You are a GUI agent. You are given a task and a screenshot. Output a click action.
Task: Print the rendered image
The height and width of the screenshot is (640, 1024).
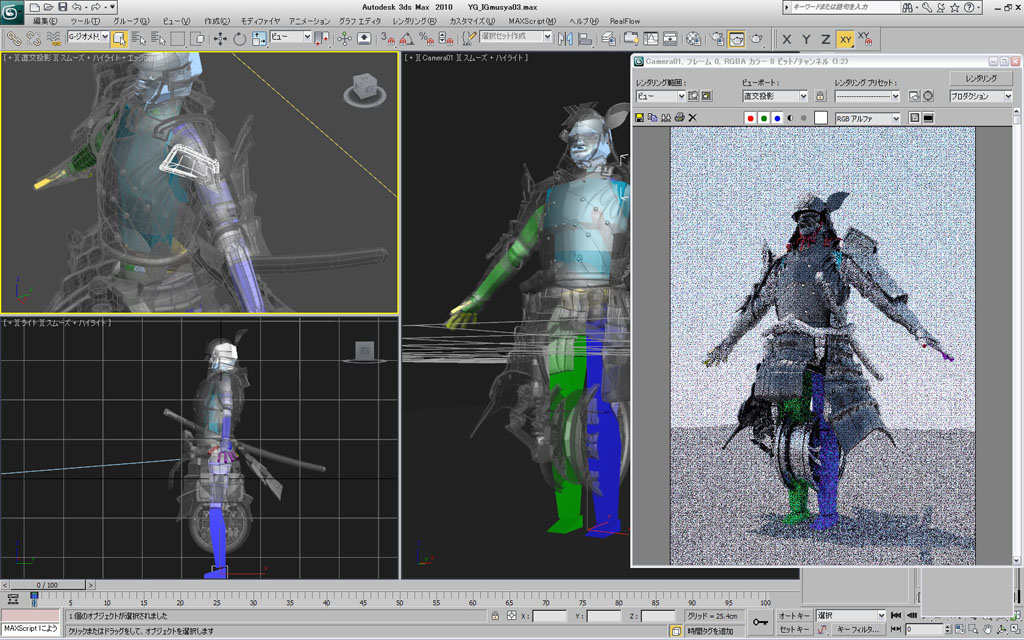click(x=679, y=118)
